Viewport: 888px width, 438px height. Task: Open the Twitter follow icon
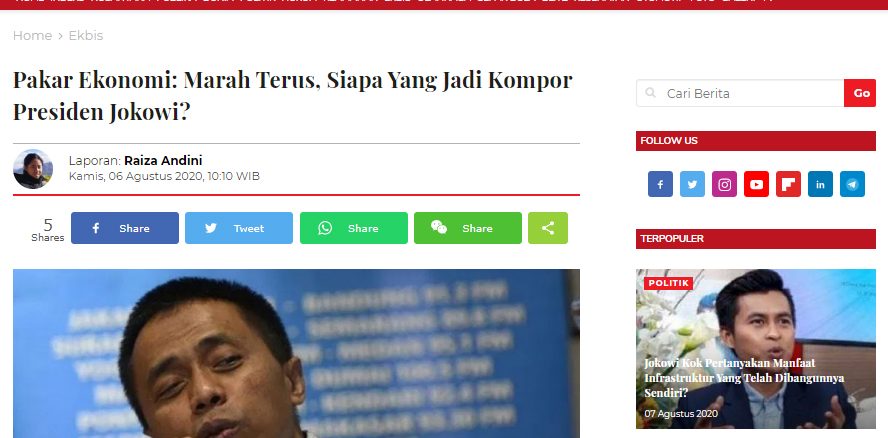coord(692,184)
